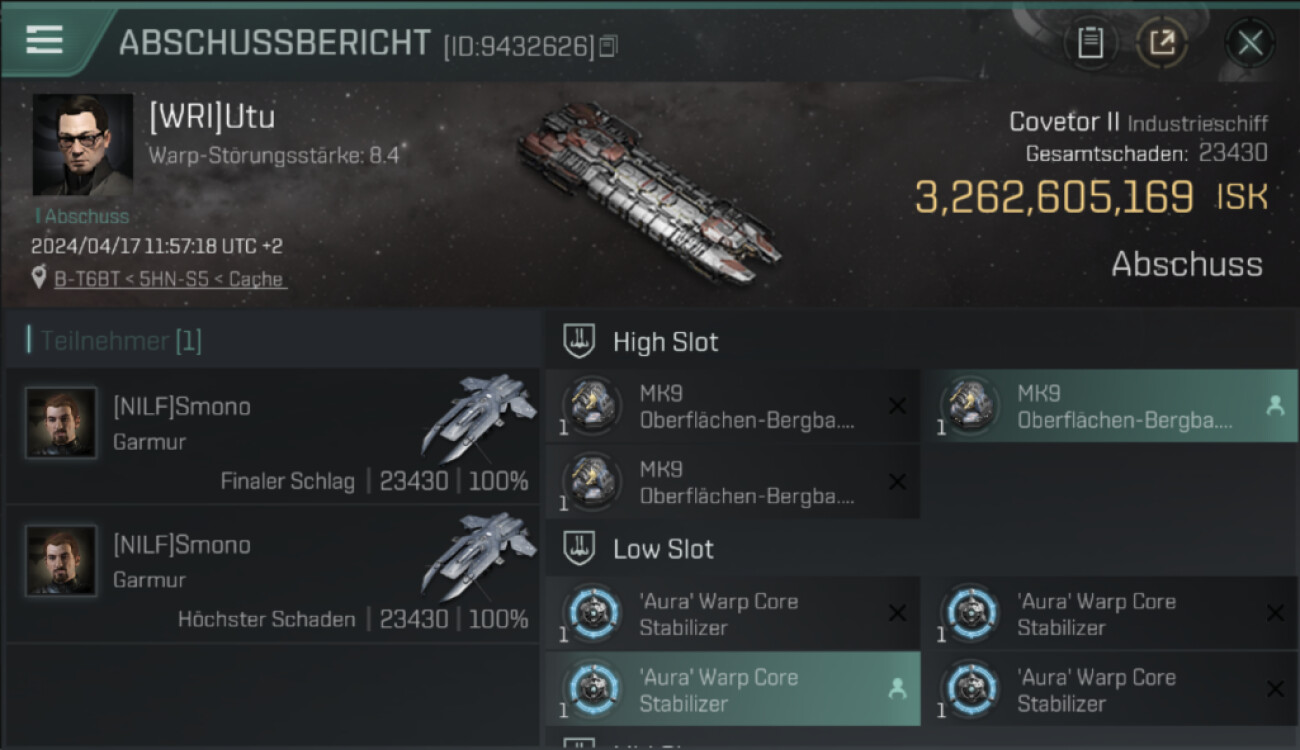
Task: Open the B-T6BT < 5HN-S5 < Cache location link
Action: (169, 279)
